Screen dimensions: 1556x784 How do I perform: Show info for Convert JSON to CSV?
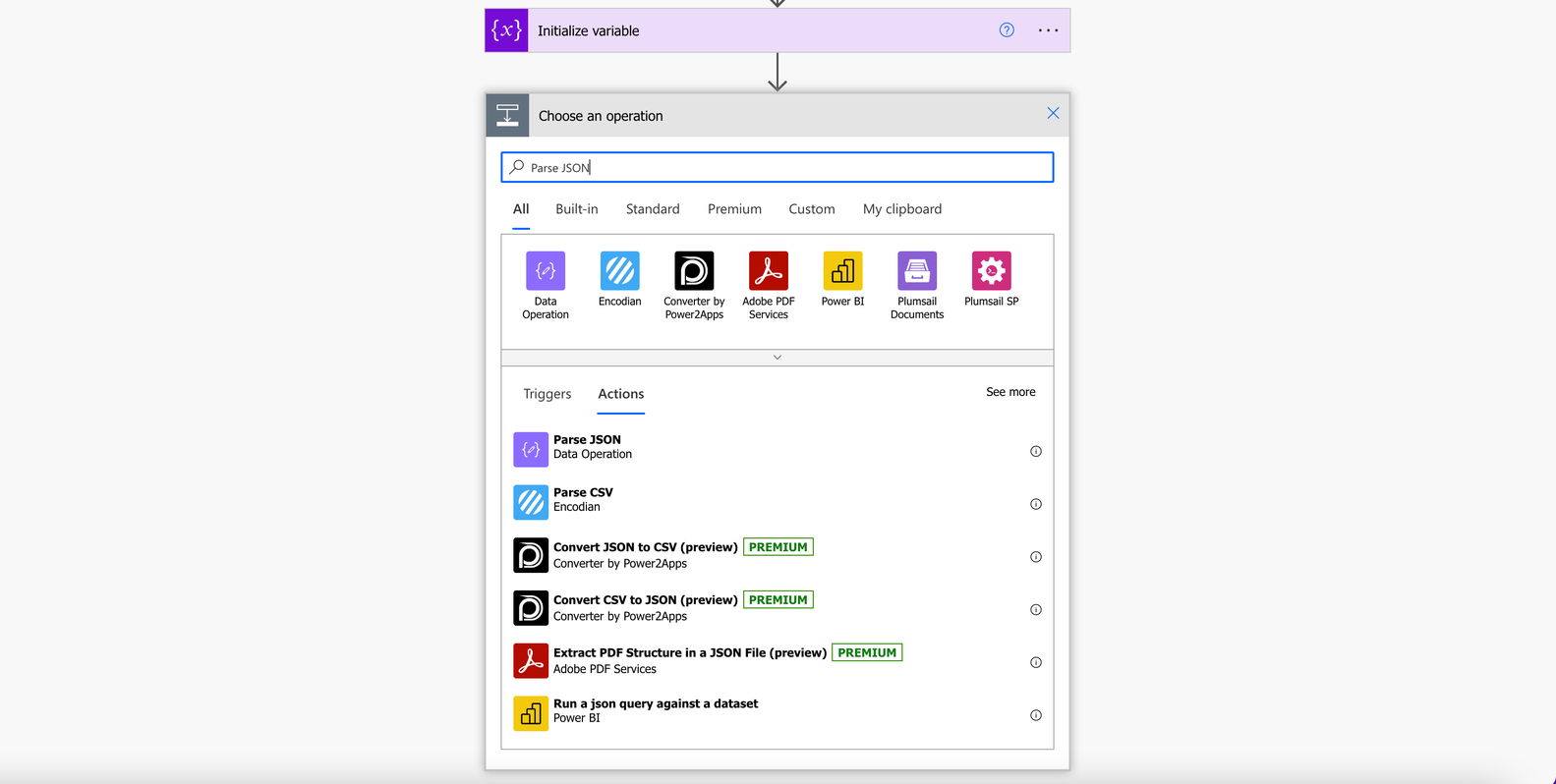tap(1036, 557)
